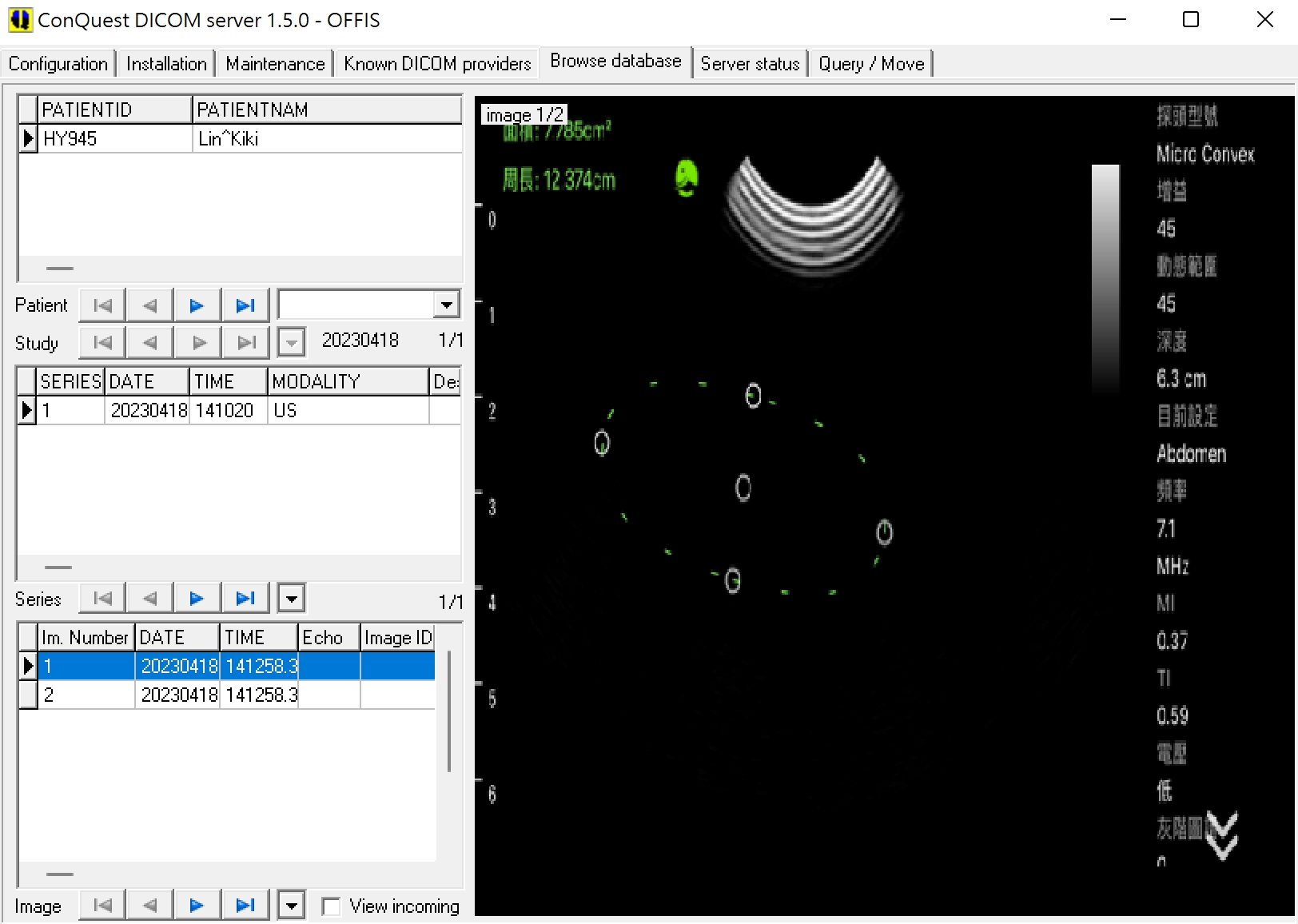Open the Image dropdown menu button
The image size is (1298, 924).
pos(292,906)
